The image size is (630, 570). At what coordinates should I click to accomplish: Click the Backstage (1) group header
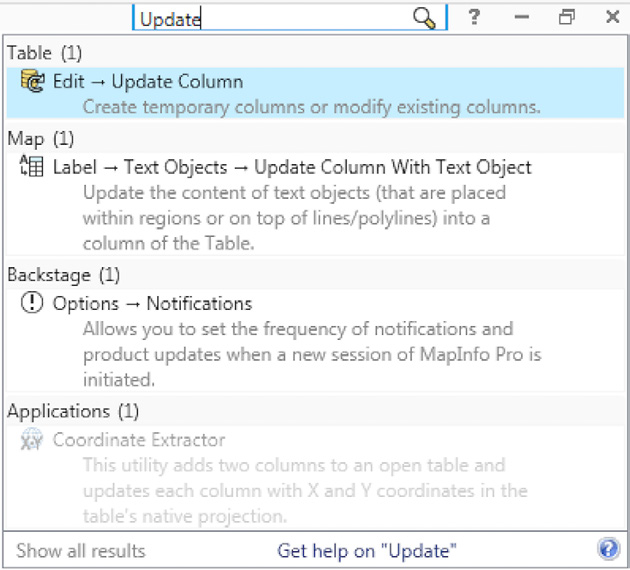point(64,274)
